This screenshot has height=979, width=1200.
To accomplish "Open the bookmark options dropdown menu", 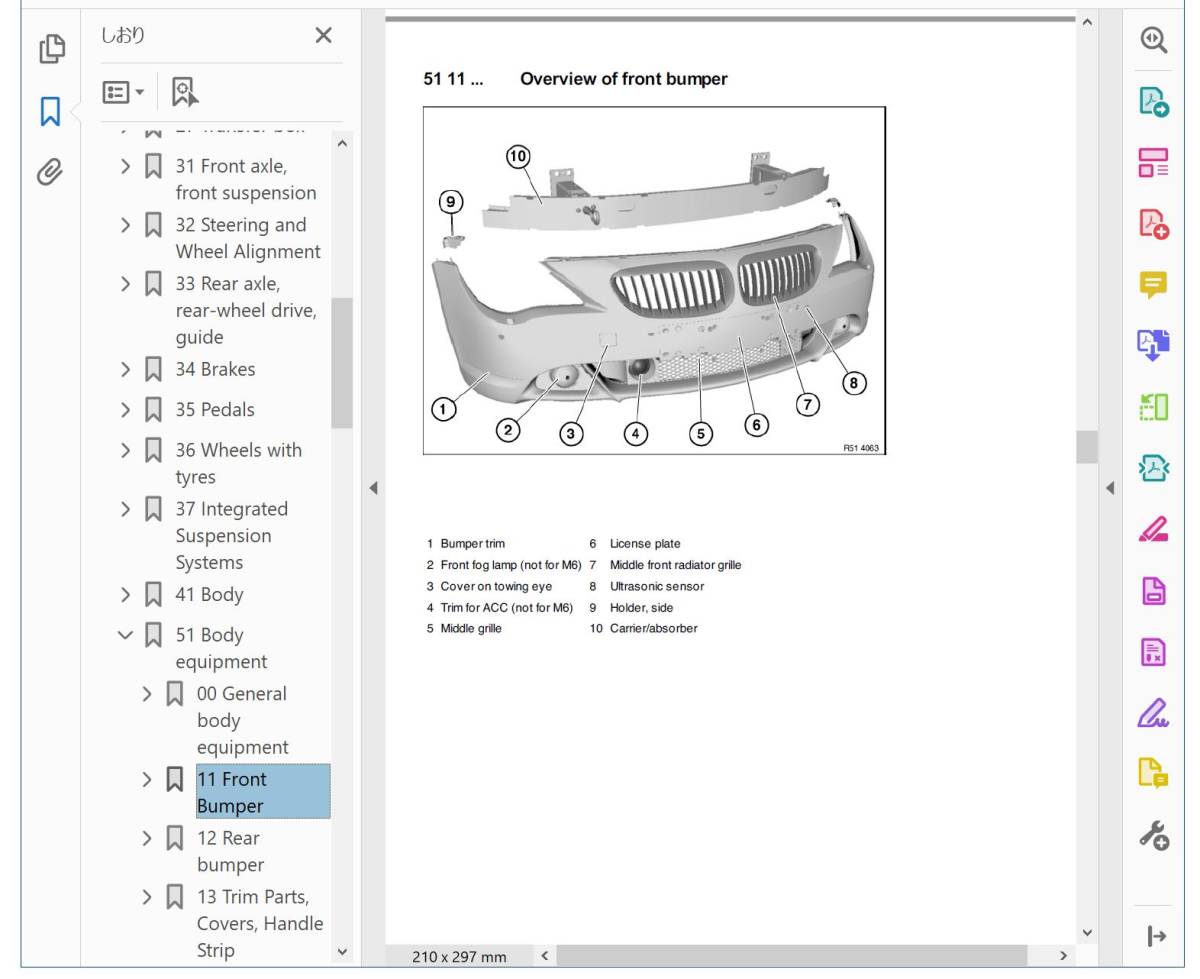I will (124, 92).
